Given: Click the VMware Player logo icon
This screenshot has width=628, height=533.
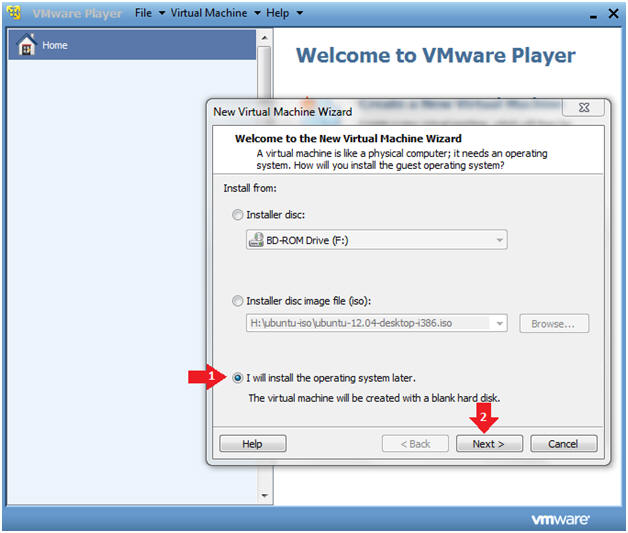Looking at the screenshot, I should tap(14, 13).
